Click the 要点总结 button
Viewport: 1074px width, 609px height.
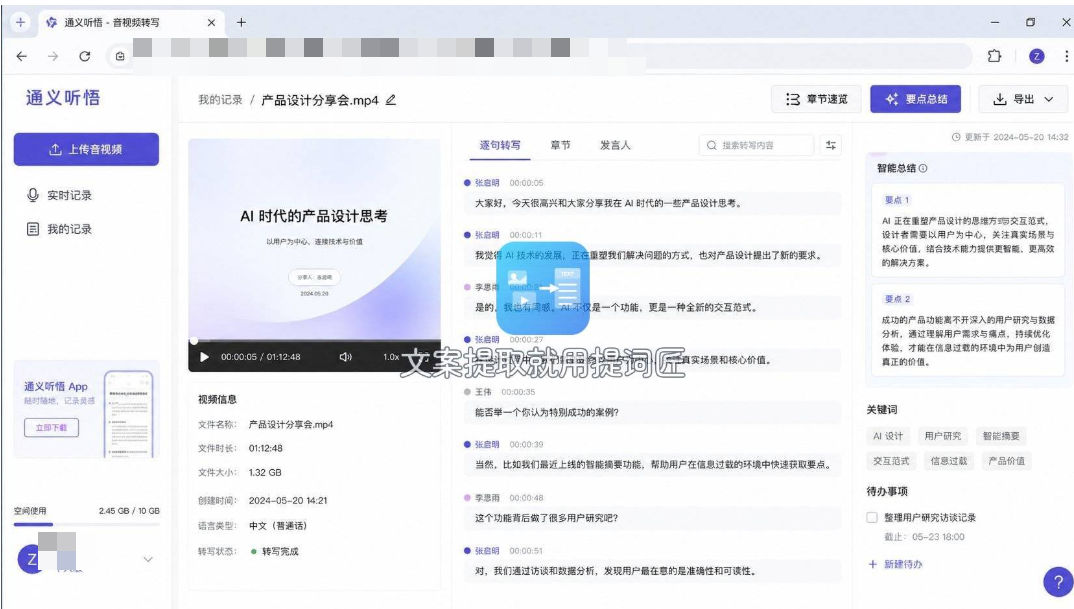(915, 99)
